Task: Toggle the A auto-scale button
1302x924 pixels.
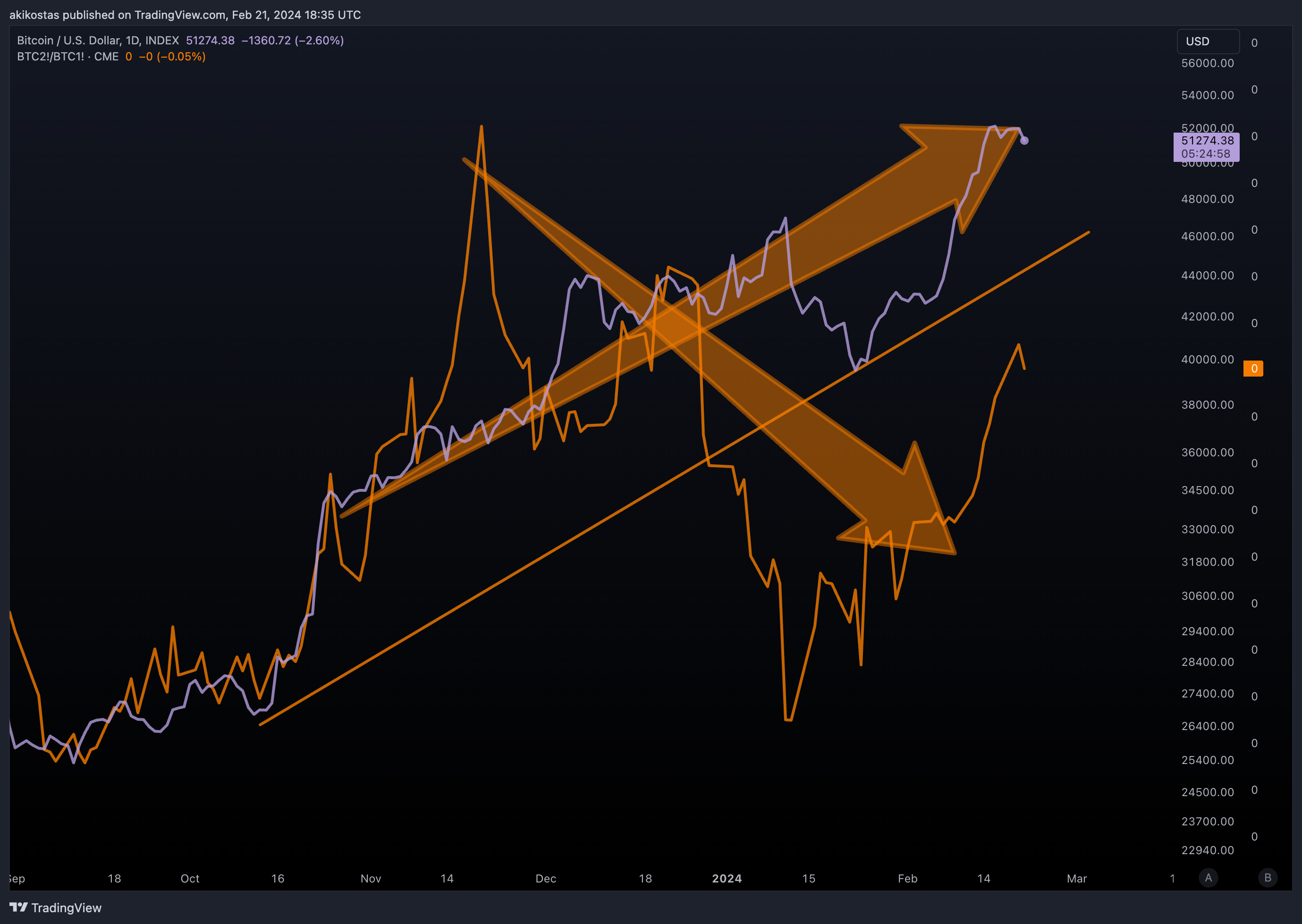Action: click(1208, 878)
